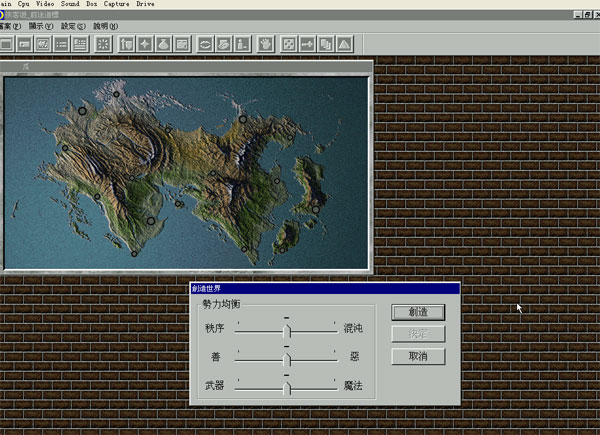Image resolution: width=600 pixels, height=435 pixels.
Task: Select the four-point star toolbar icon
Action: pyautogui.click(x=146, y=44)
